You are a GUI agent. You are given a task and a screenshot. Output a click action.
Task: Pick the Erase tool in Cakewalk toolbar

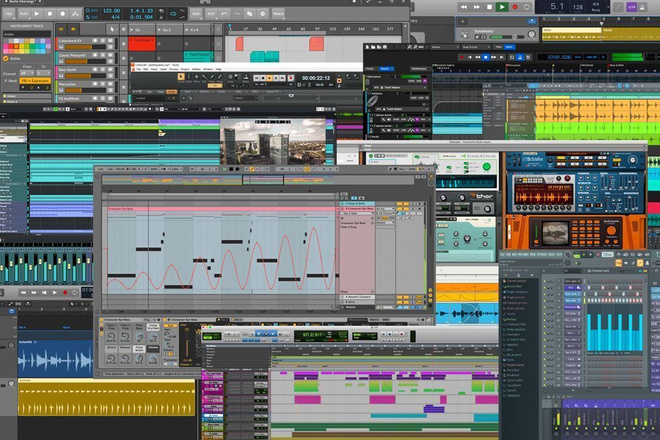click(x=220, y=77)
